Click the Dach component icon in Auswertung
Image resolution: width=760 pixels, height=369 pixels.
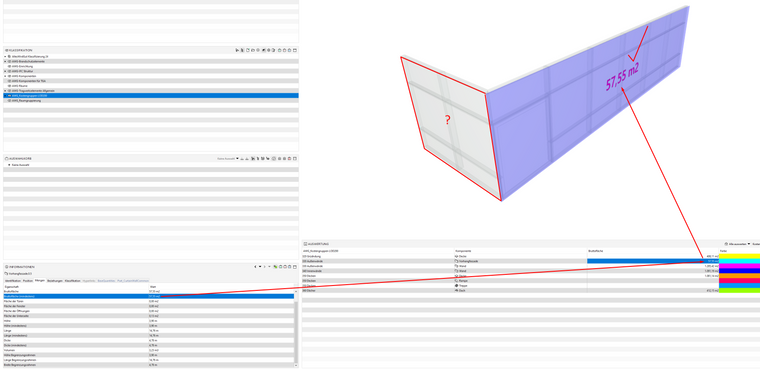456,290
